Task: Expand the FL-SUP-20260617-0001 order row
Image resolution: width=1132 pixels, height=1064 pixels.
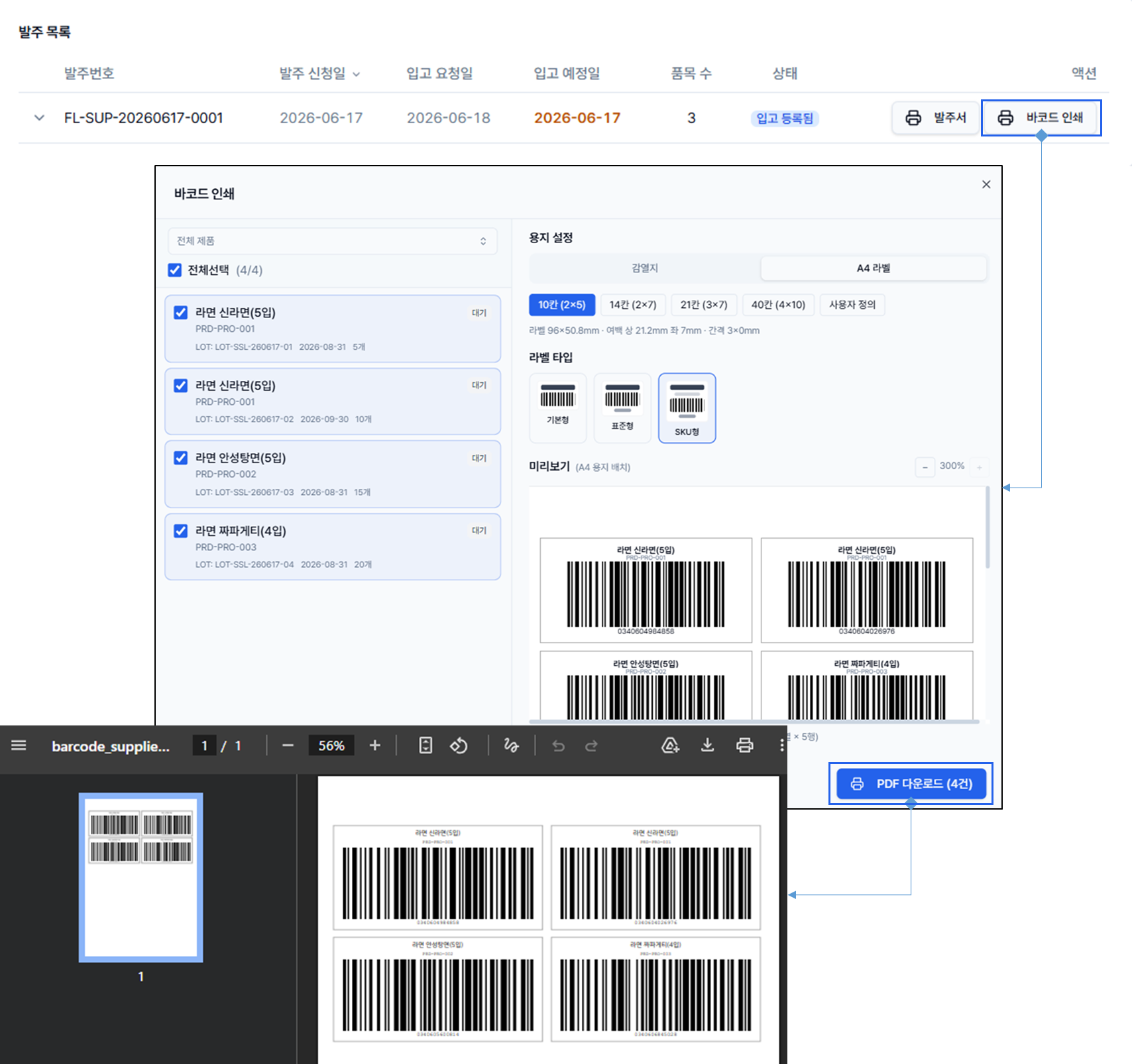Action: coord(39,118)
